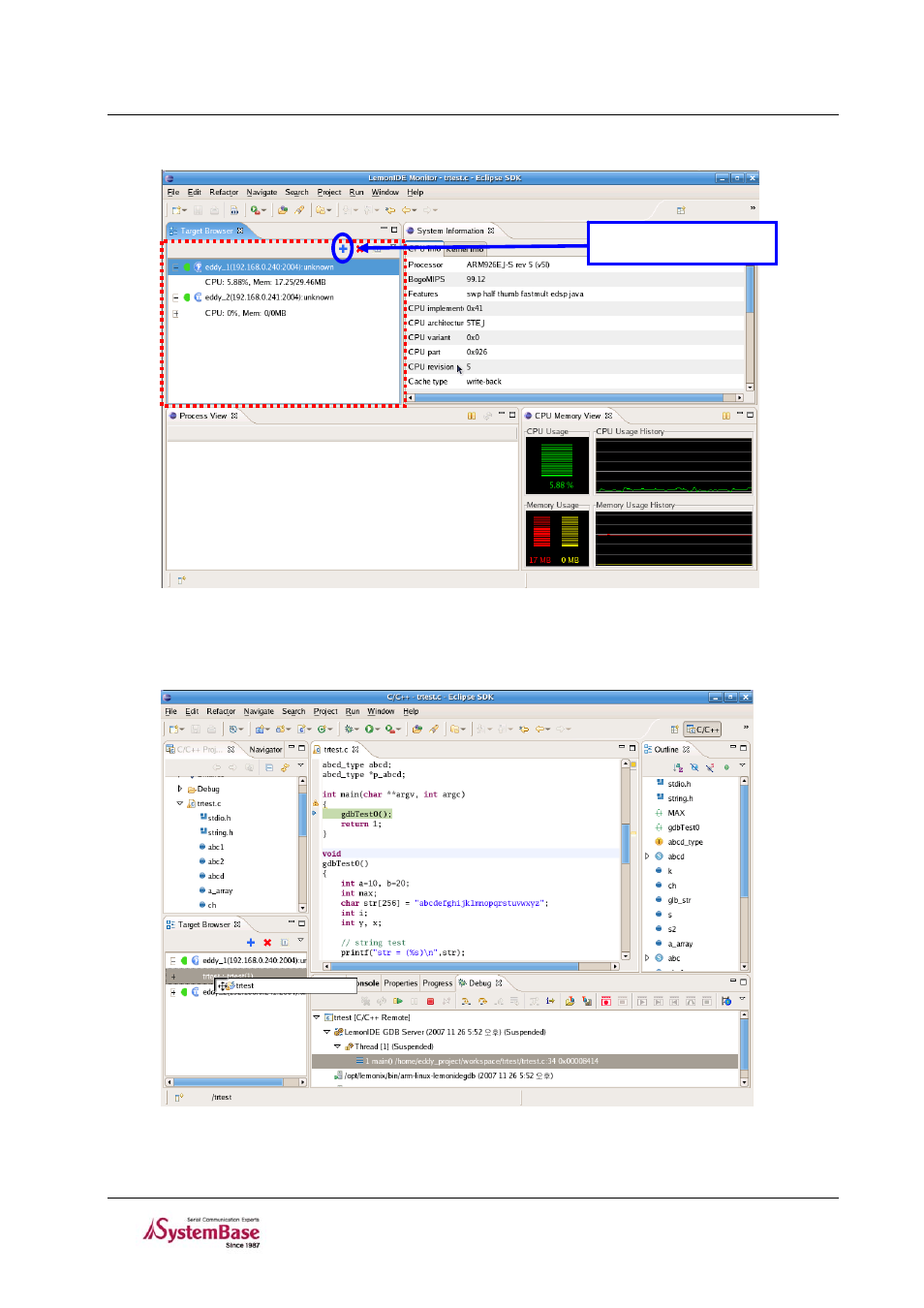Open Debug view dropdown menu
This screenshot has width=924, height=1308.
coord(743,1000)
